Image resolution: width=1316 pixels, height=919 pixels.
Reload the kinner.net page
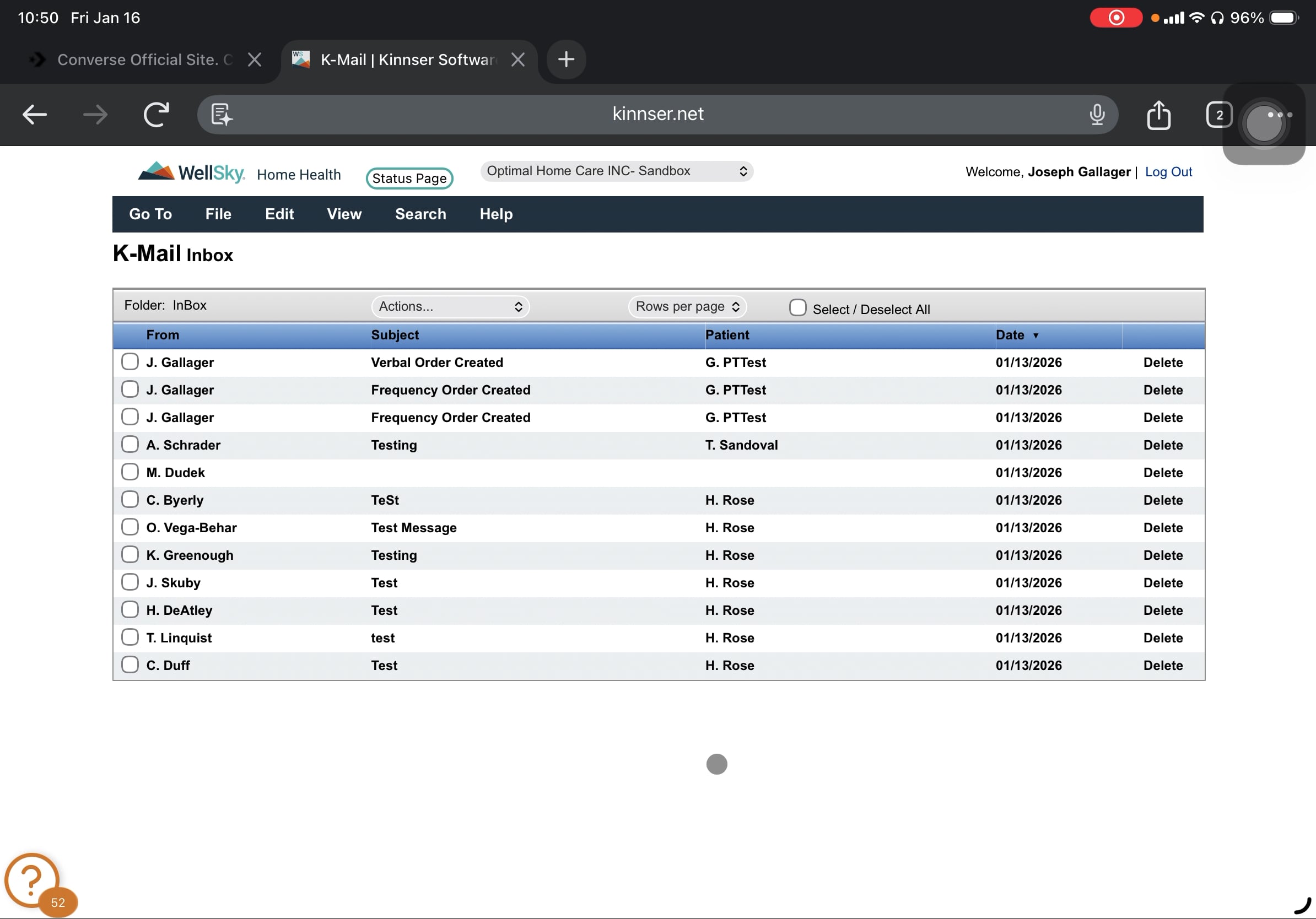click(156, 115)
